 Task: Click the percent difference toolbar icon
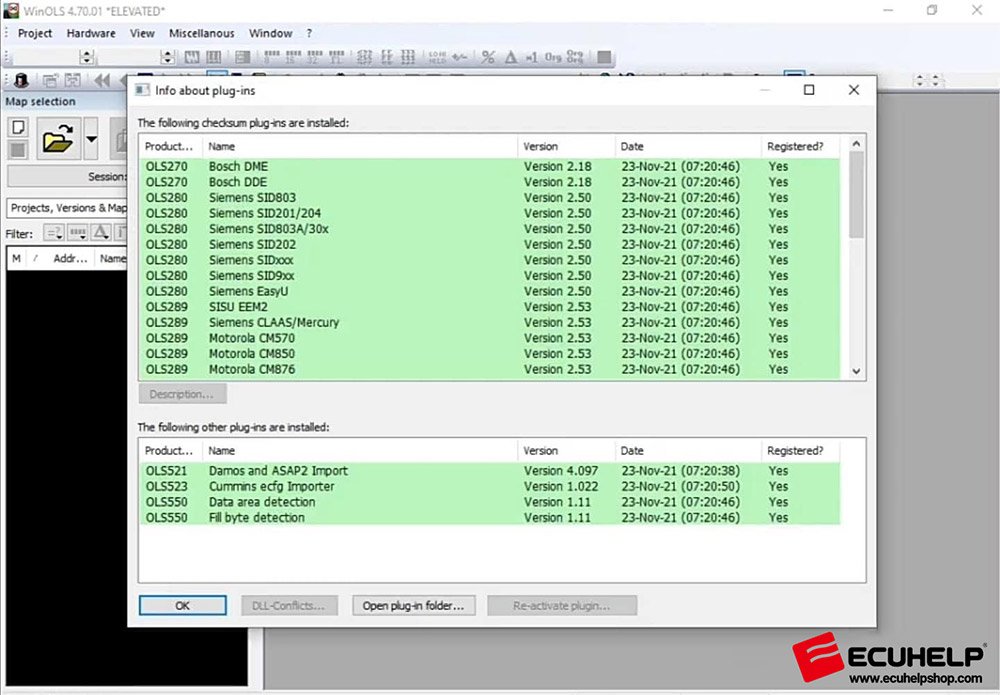pyautogui.click(x=488, y=57)
